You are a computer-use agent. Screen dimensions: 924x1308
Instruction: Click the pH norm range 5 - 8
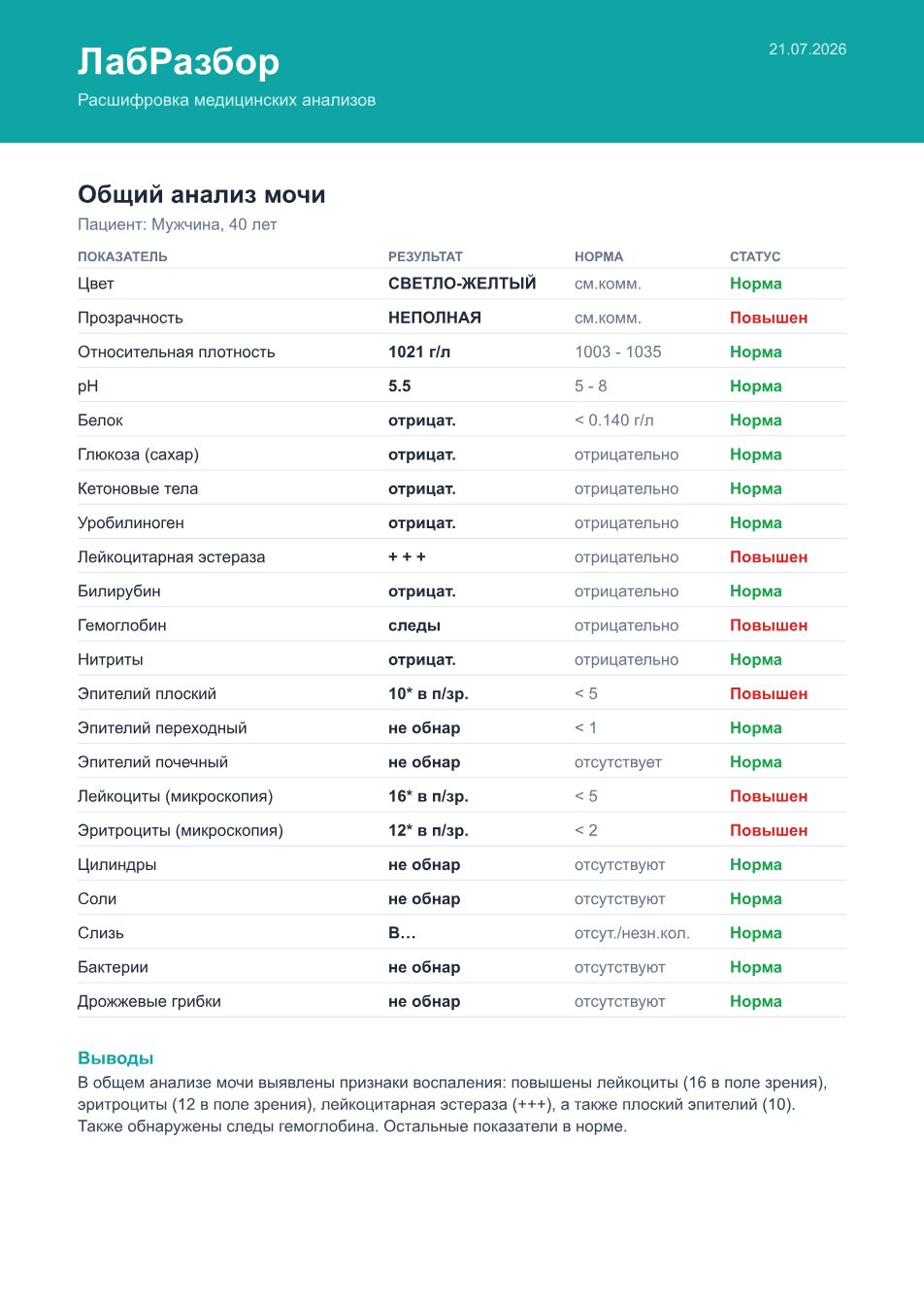591,386
